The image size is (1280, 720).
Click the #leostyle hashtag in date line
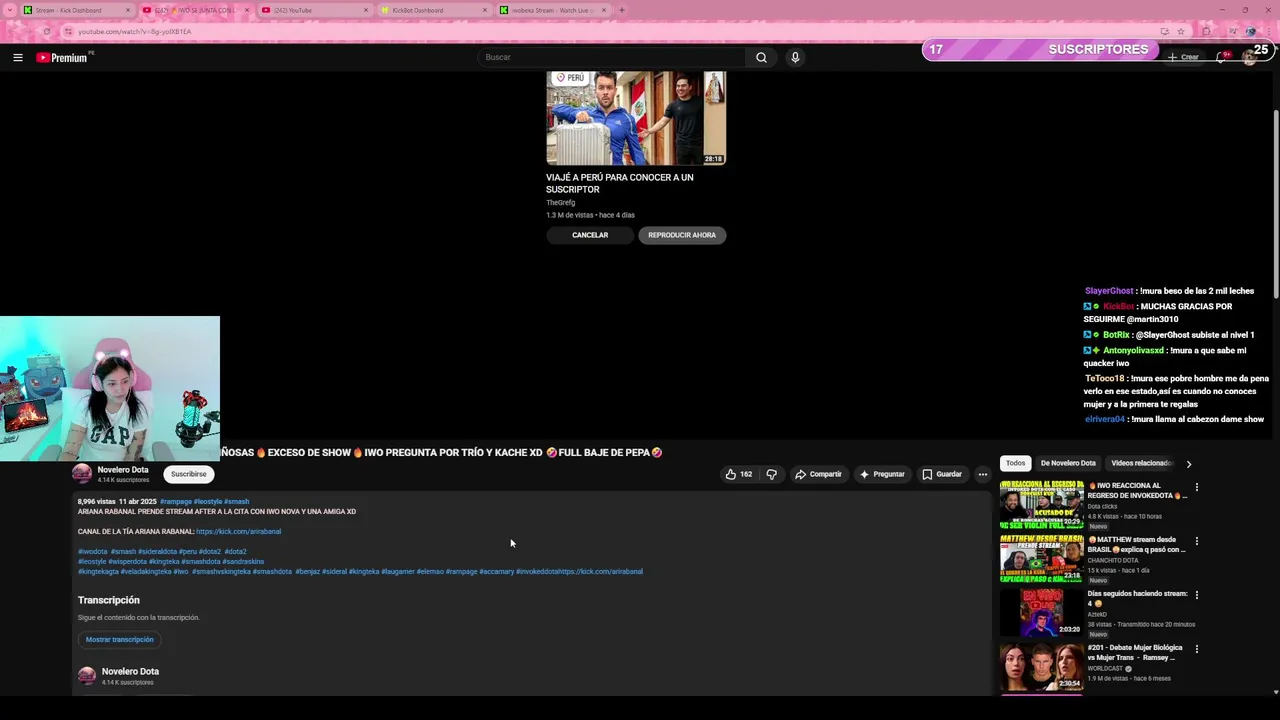point(207,502)
